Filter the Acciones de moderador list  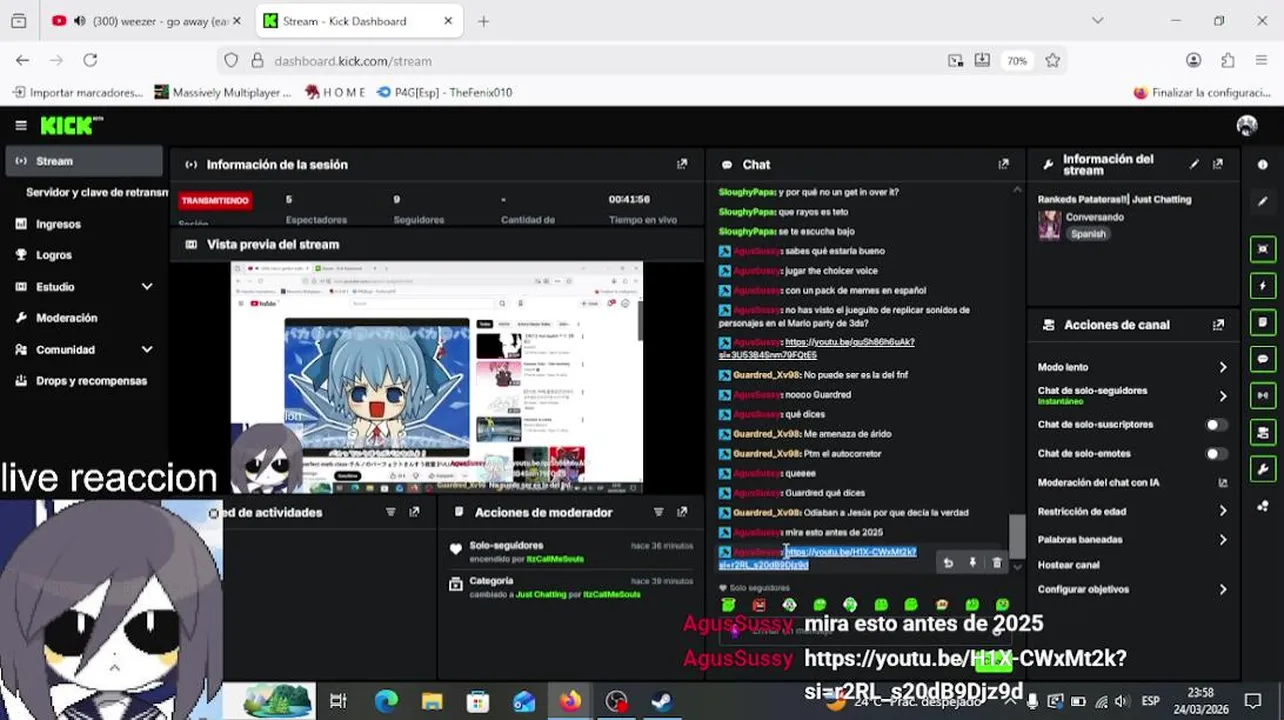click(658, 512)
